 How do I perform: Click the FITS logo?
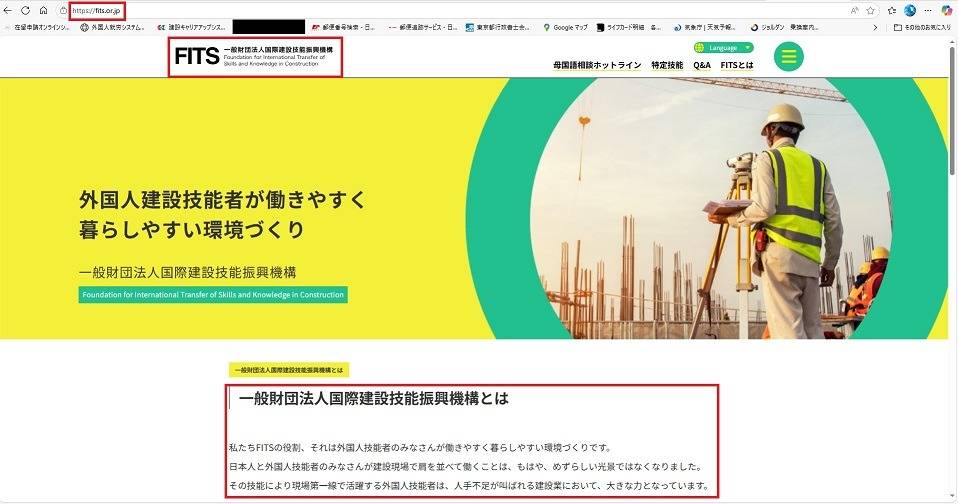click(255, 56)
